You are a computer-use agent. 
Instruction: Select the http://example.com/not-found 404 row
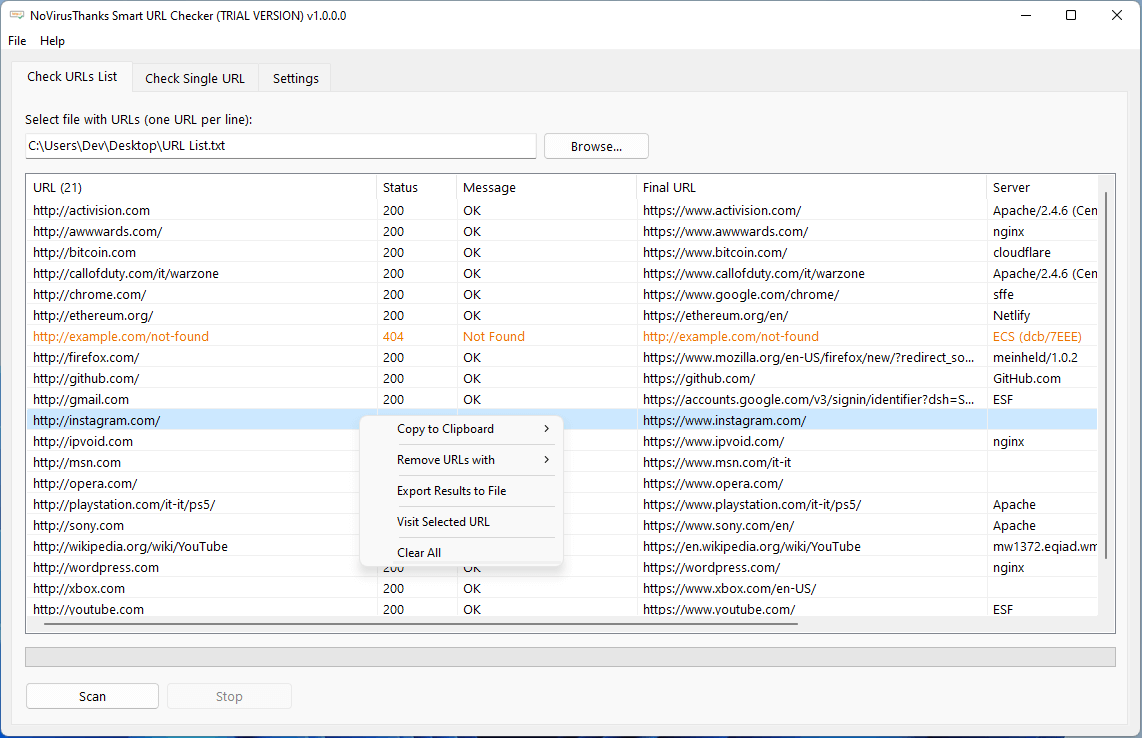pyautogui.click(x=200, y=336)
